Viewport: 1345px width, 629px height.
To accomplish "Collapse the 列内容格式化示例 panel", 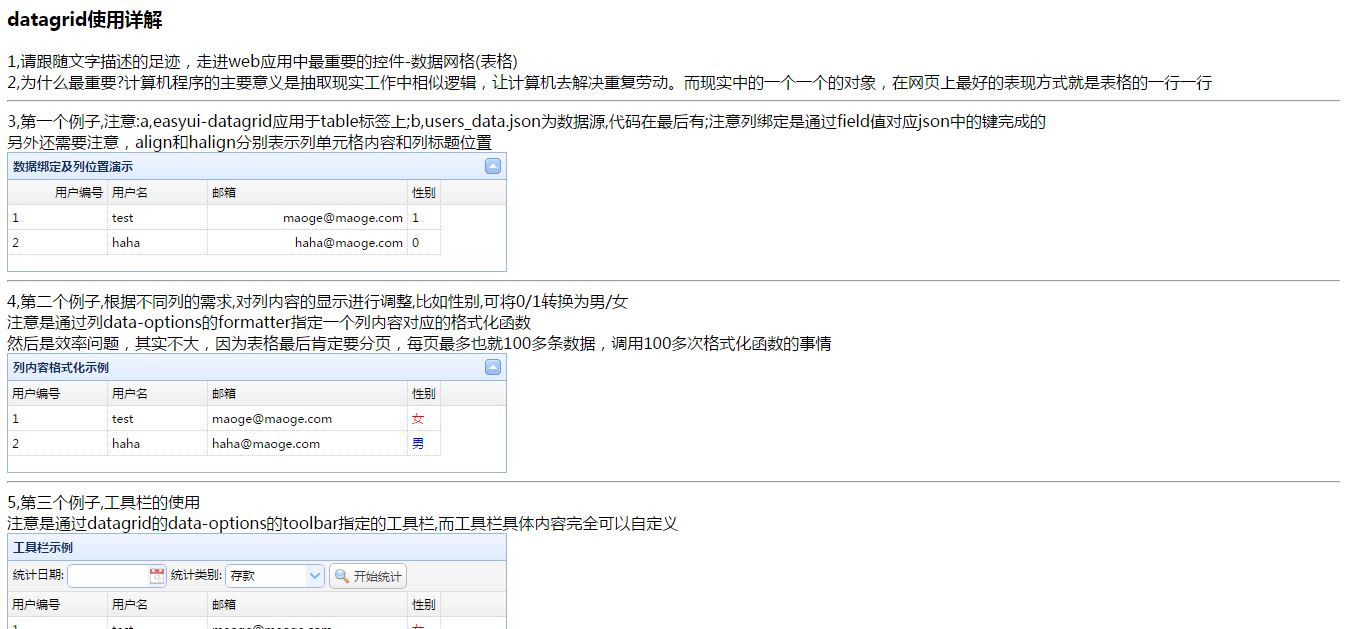I will [492, 367].
